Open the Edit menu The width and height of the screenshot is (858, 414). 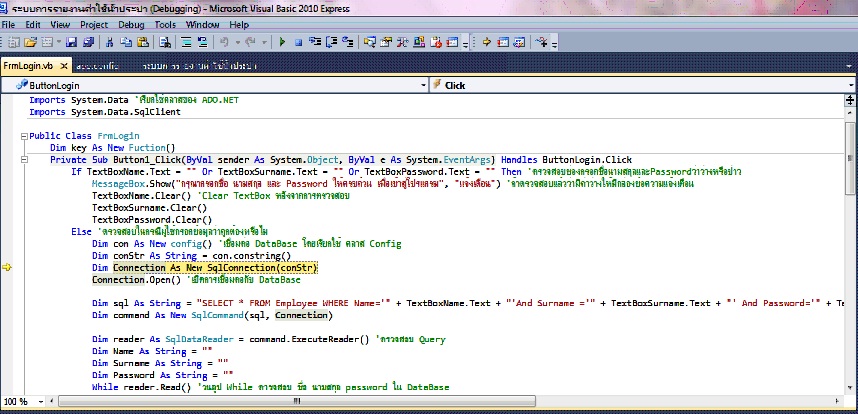33,25
